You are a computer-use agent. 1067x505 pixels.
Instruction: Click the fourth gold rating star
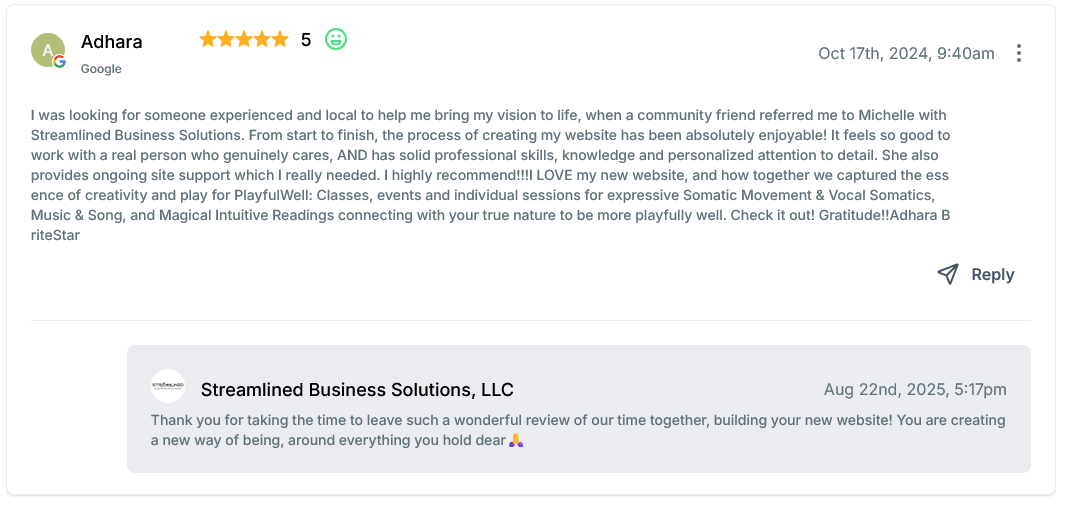[262, 40]
